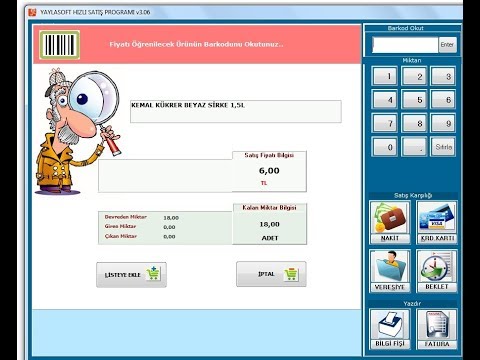Add product with LİSTEYE EKLE button
Viewport: 480px width, 360px height.
131,275
